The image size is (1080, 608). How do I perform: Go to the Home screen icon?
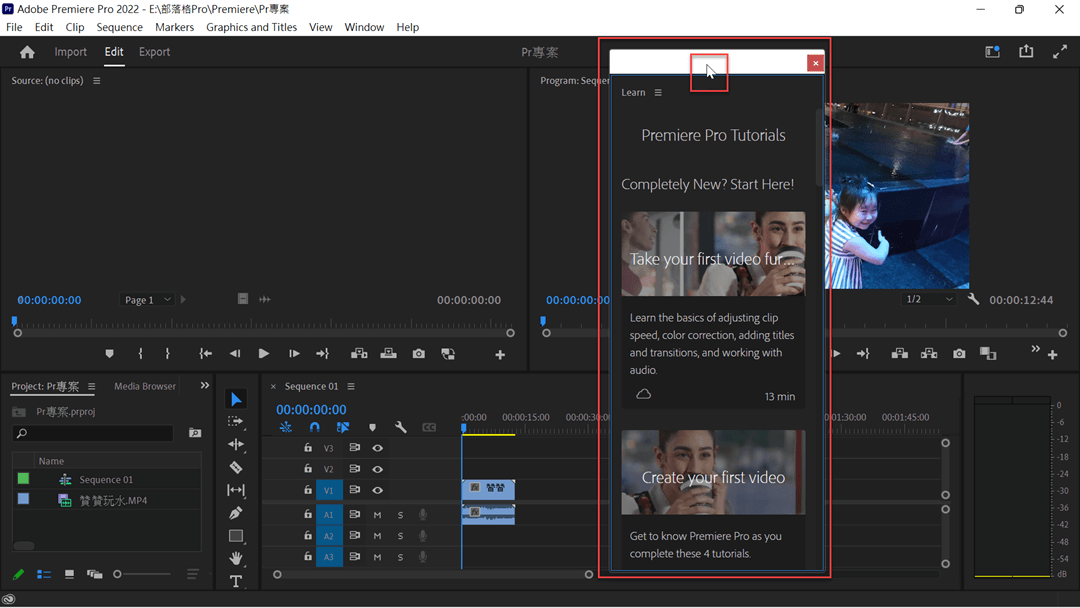click(27, 52)
